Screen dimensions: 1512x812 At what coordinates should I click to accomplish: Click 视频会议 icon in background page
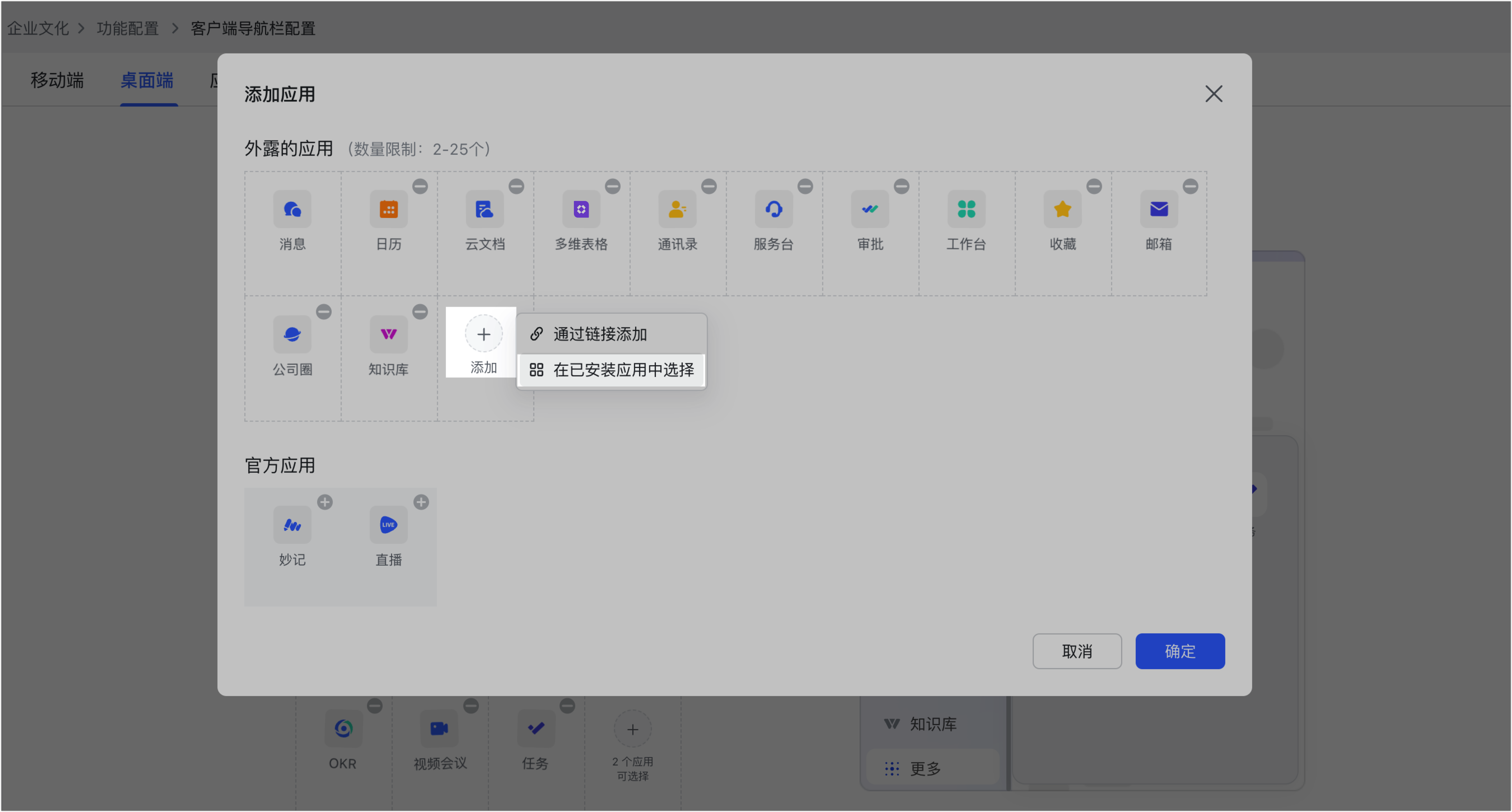pos(439,728)
